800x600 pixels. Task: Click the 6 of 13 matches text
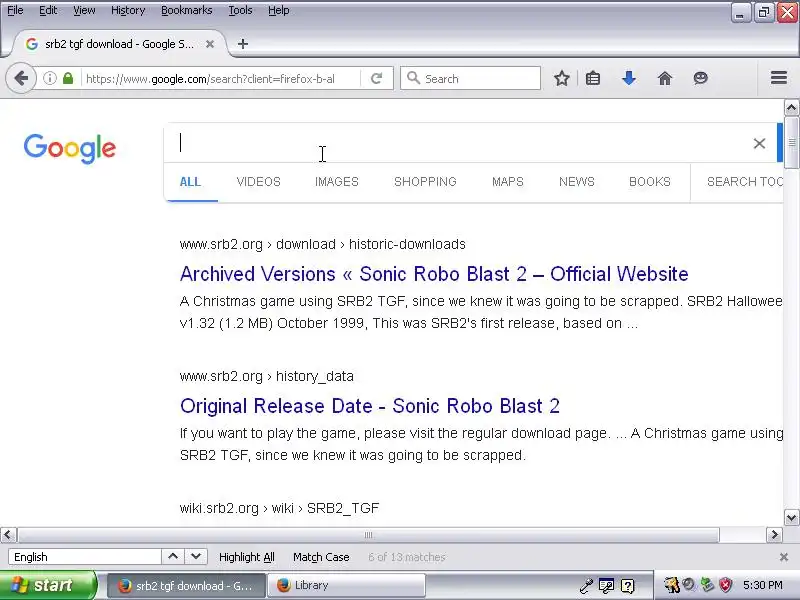pyautogui.click(x=407, y=557)
